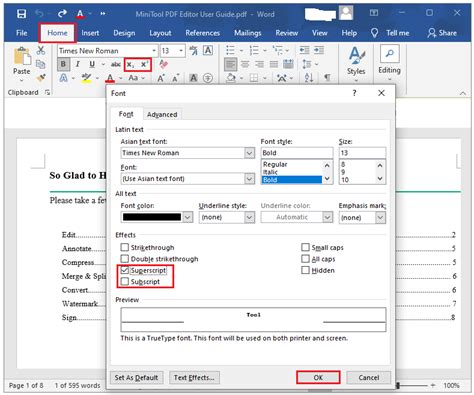This screenshot has height=395, width=474.
Task: Apply Underline formatting in ribbon
Action: point(92,64)
